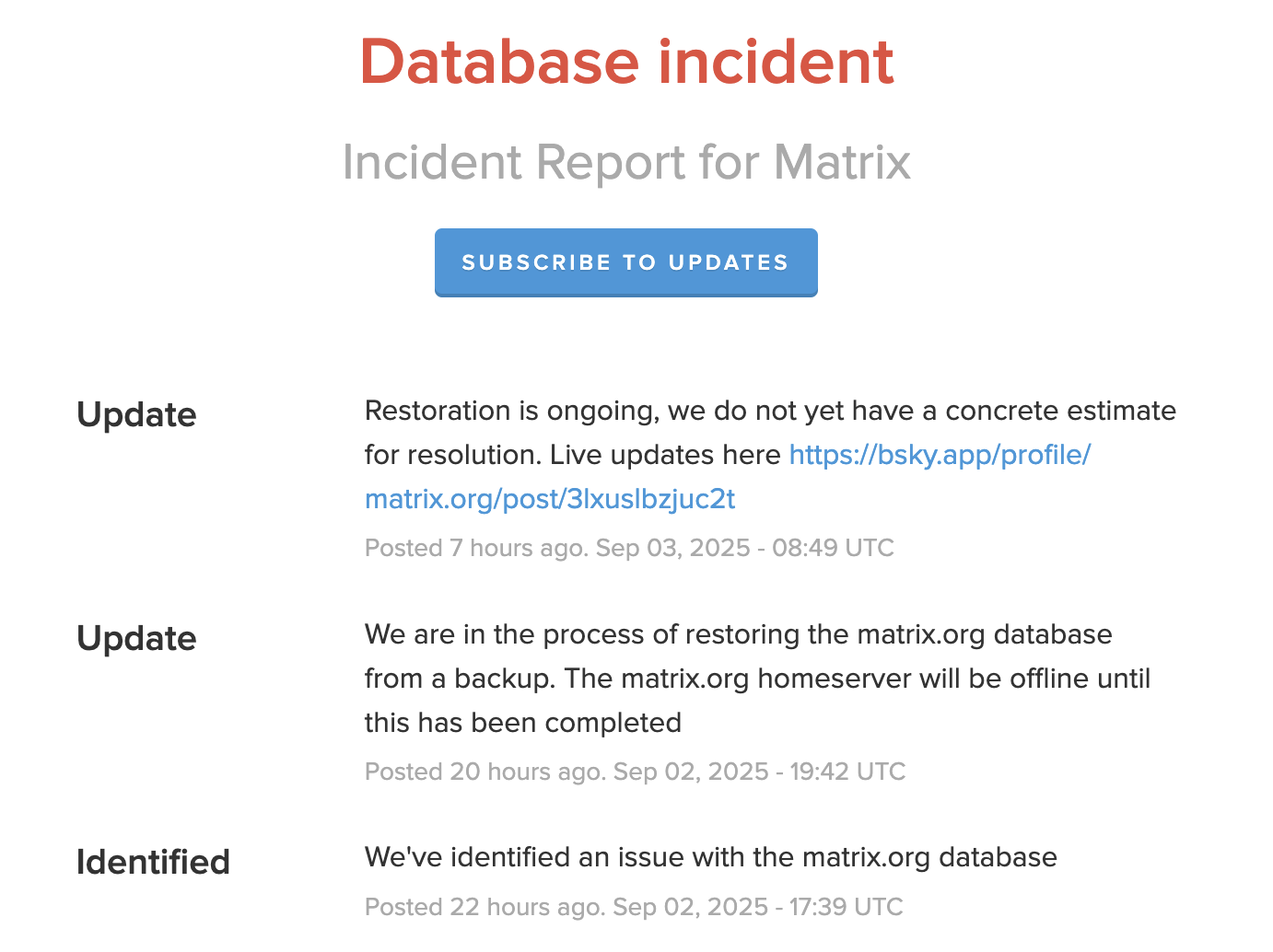This screenshot has height=952, width=1273.
Task: Click the 'Posted 7 hours ago' timestamp
Action: pos(474,548)
